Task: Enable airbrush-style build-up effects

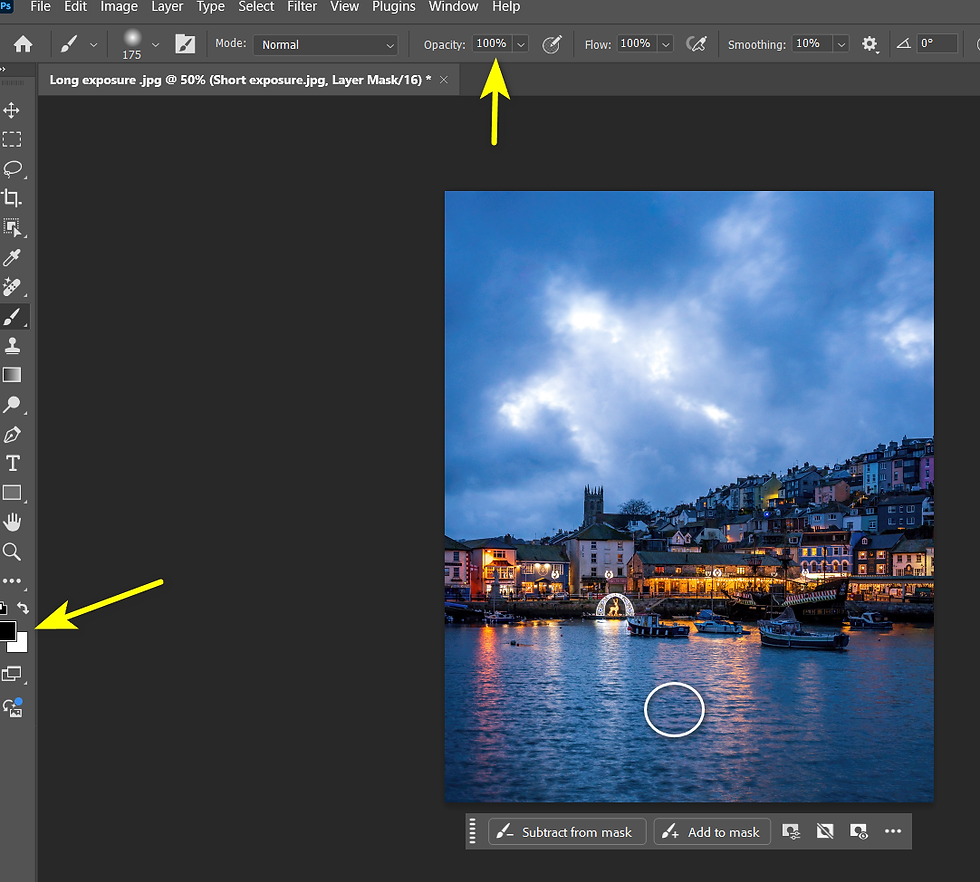Action: [697, 44]
